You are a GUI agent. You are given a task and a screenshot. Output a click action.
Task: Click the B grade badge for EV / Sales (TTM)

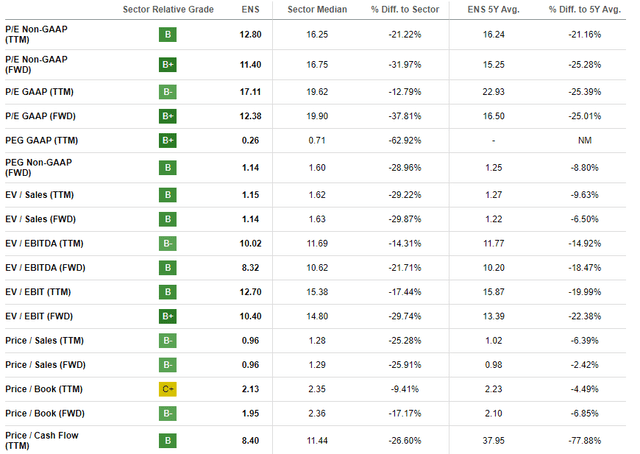(168, 195)
